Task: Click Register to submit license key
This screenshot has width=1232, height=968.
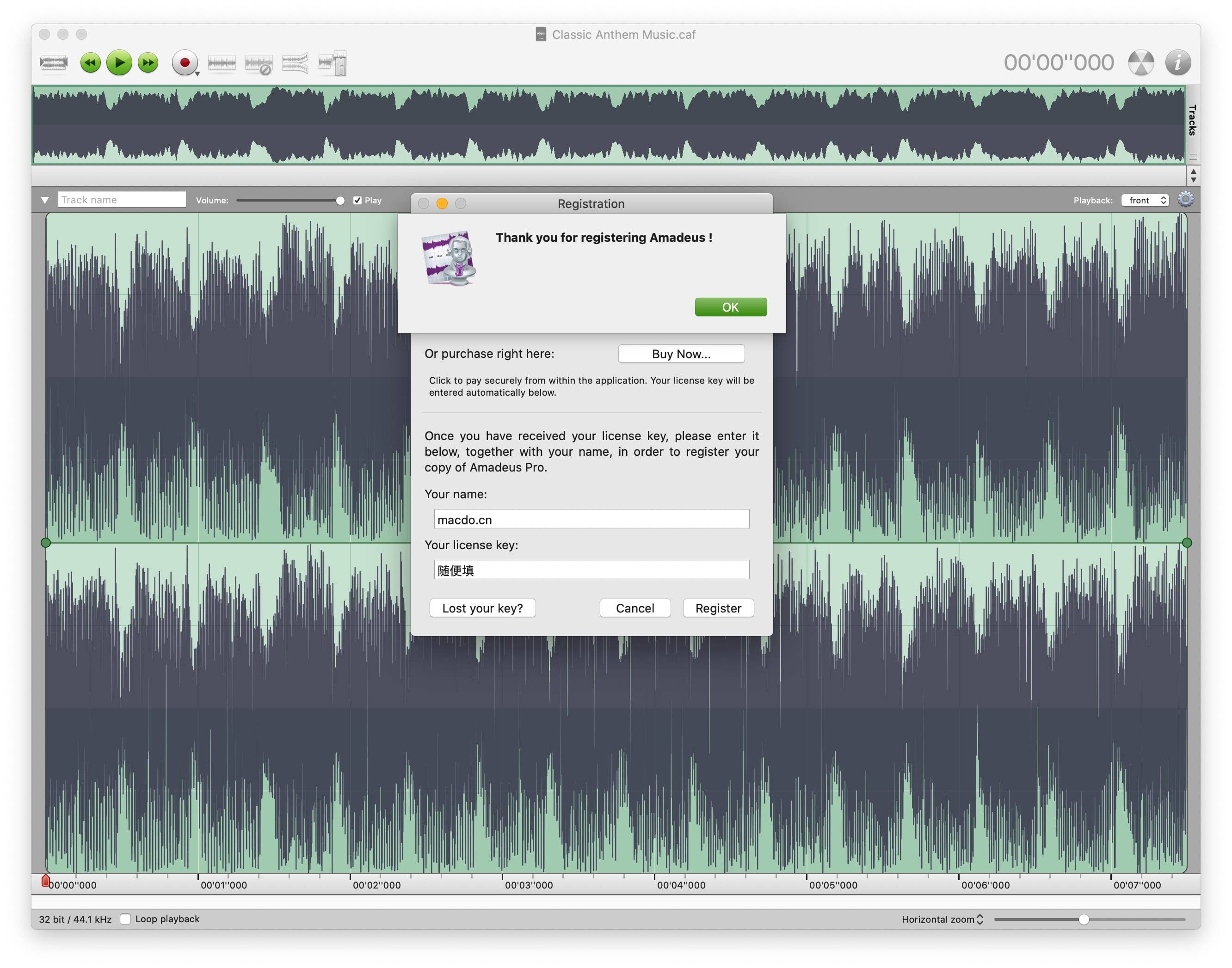Action: click(x=718, y=608)
